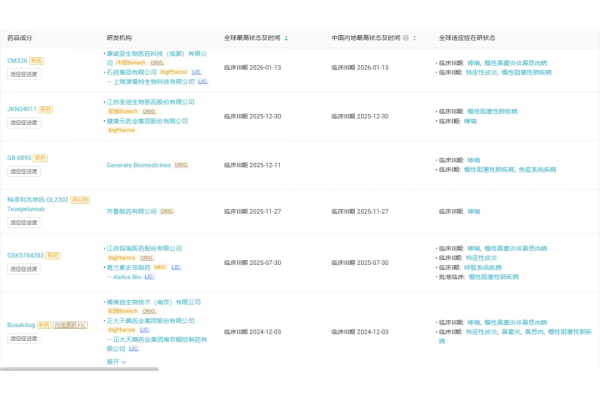Click the 新药 tag next to Bosakitug

pos(43,325)
